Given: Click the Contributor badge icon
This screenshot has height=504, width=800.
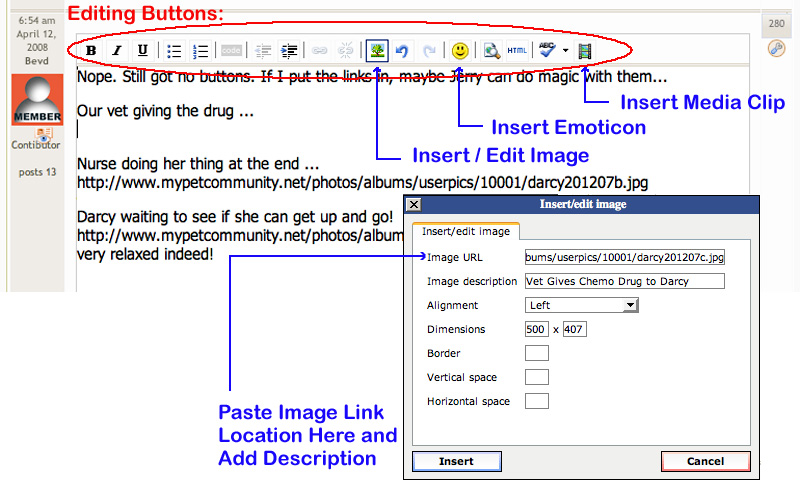Looking at the screenshot, I should (44, 134).
